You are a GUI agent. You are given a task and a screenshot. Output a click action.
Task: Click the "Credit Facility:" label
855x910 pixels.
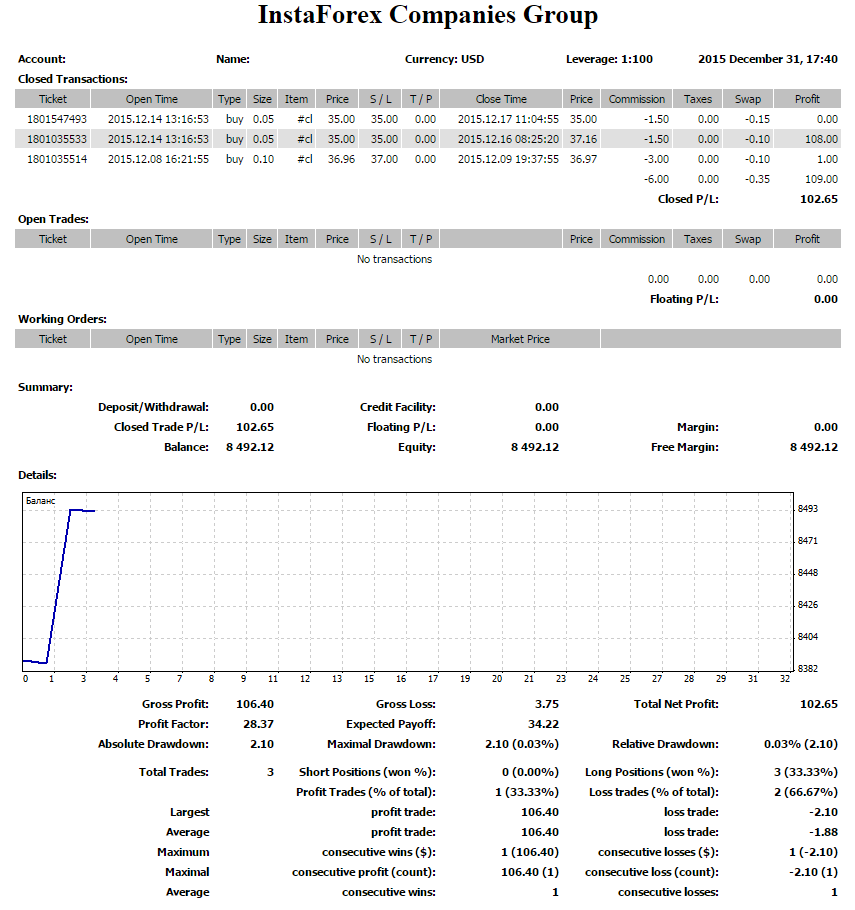click(398, 407)
